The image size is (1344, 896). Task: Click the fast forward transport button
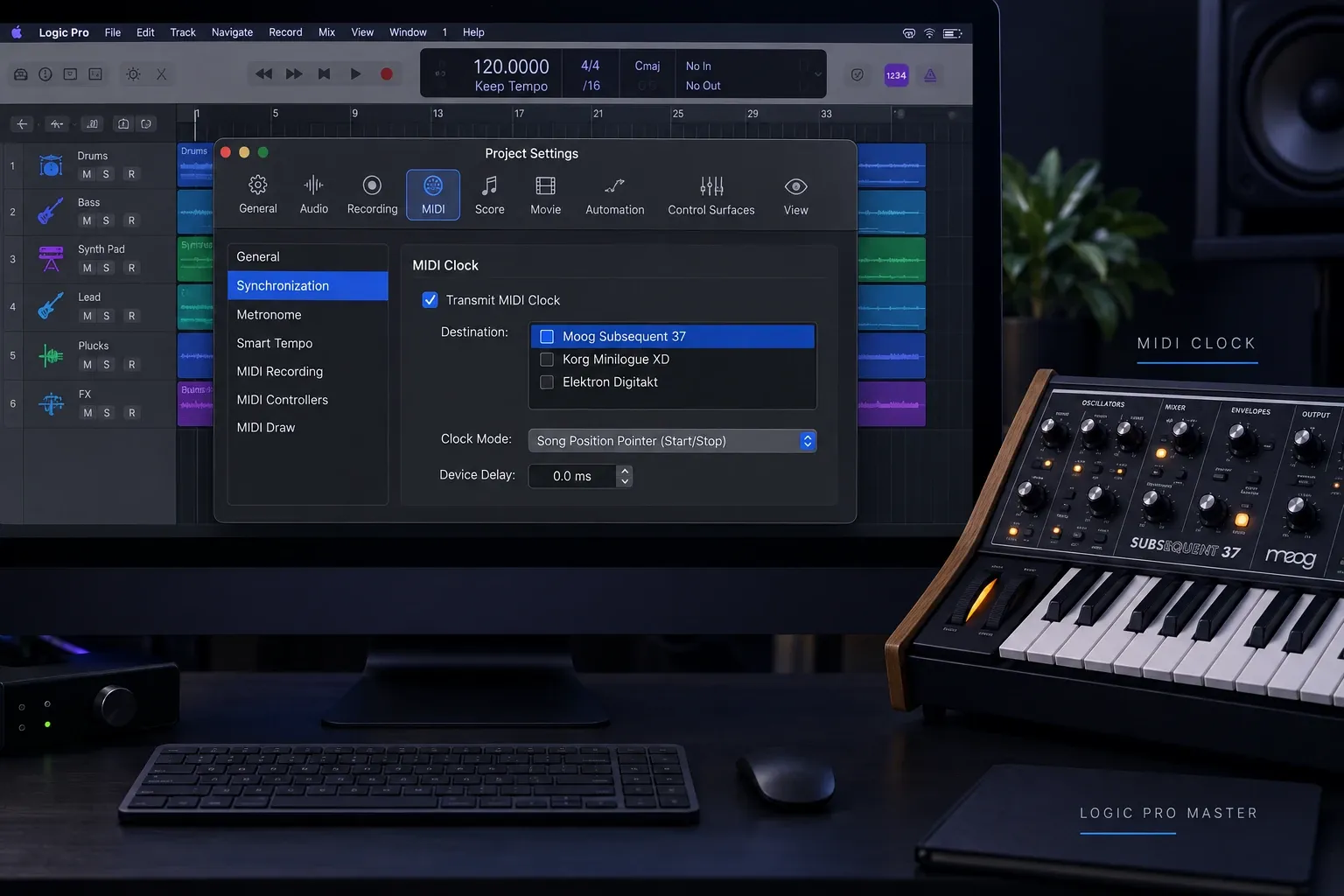pyautogui.click(x=294, y=74)
